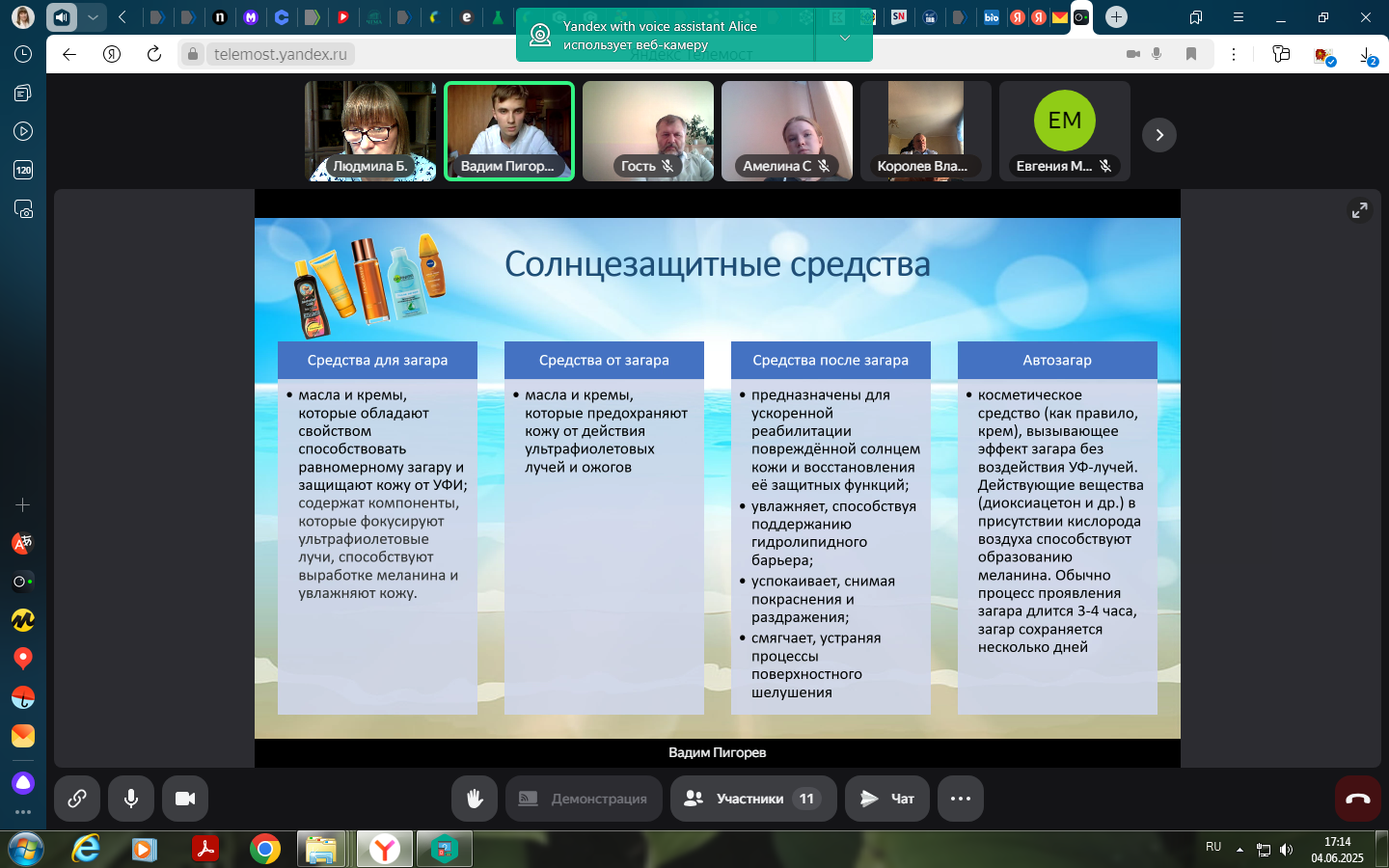Add a sidebar shortcut with the plus
Viewport: 1389px width, 868px height.
click(23, 504)
